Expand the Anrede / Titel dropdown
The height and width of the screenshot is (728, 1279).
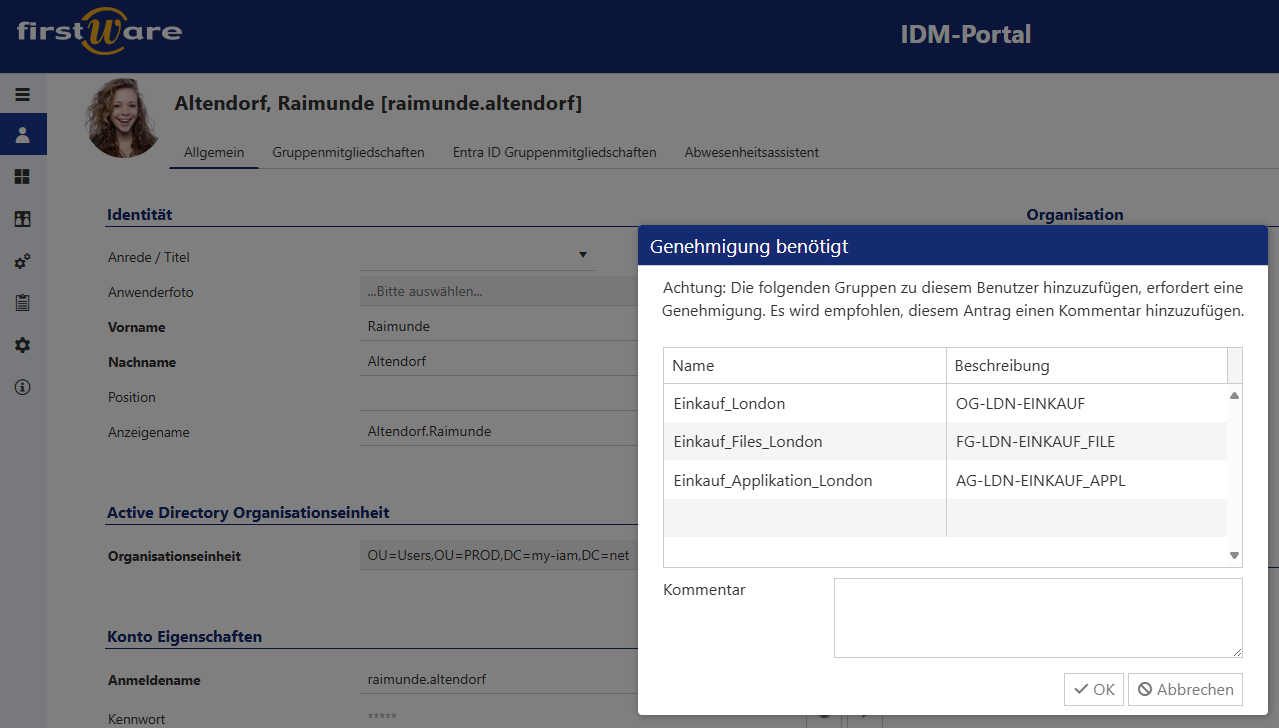click(x=582, y=256)
